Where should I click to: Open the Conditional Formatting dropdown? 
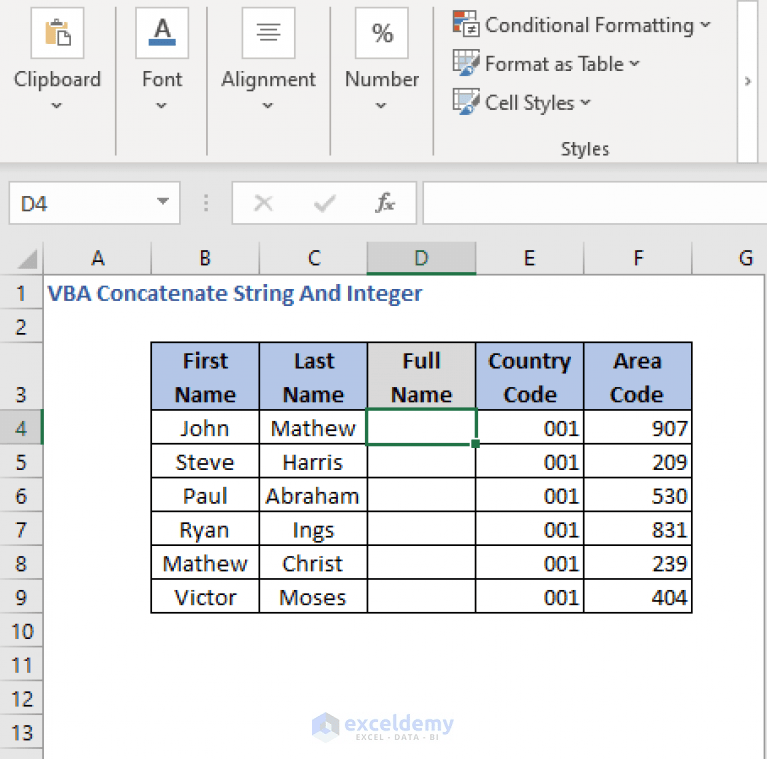pos(705,24)
